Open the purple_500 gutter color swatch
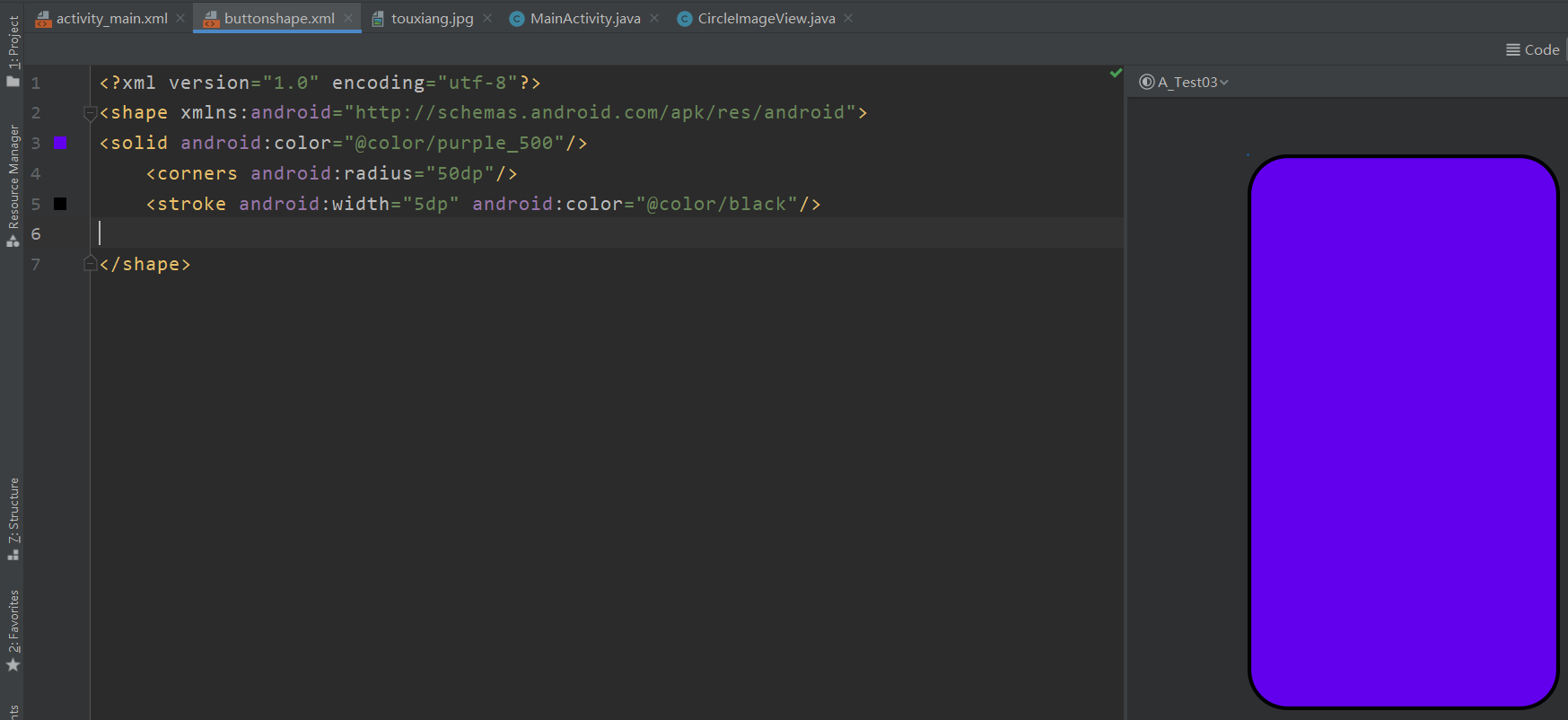Image resolution: width=1568 pixels, height=720 pixels. 60,143
